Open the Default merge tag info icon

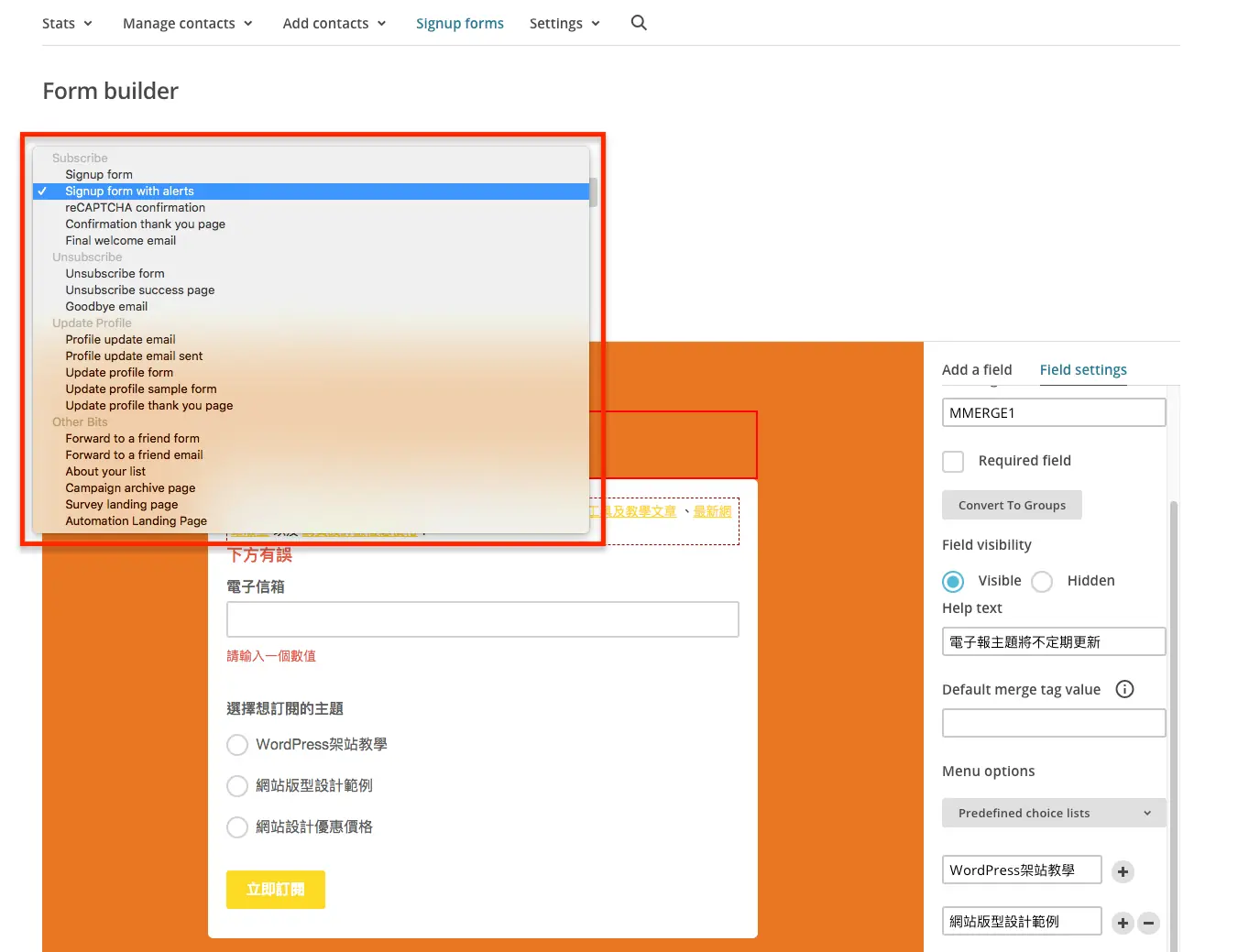1124,689
